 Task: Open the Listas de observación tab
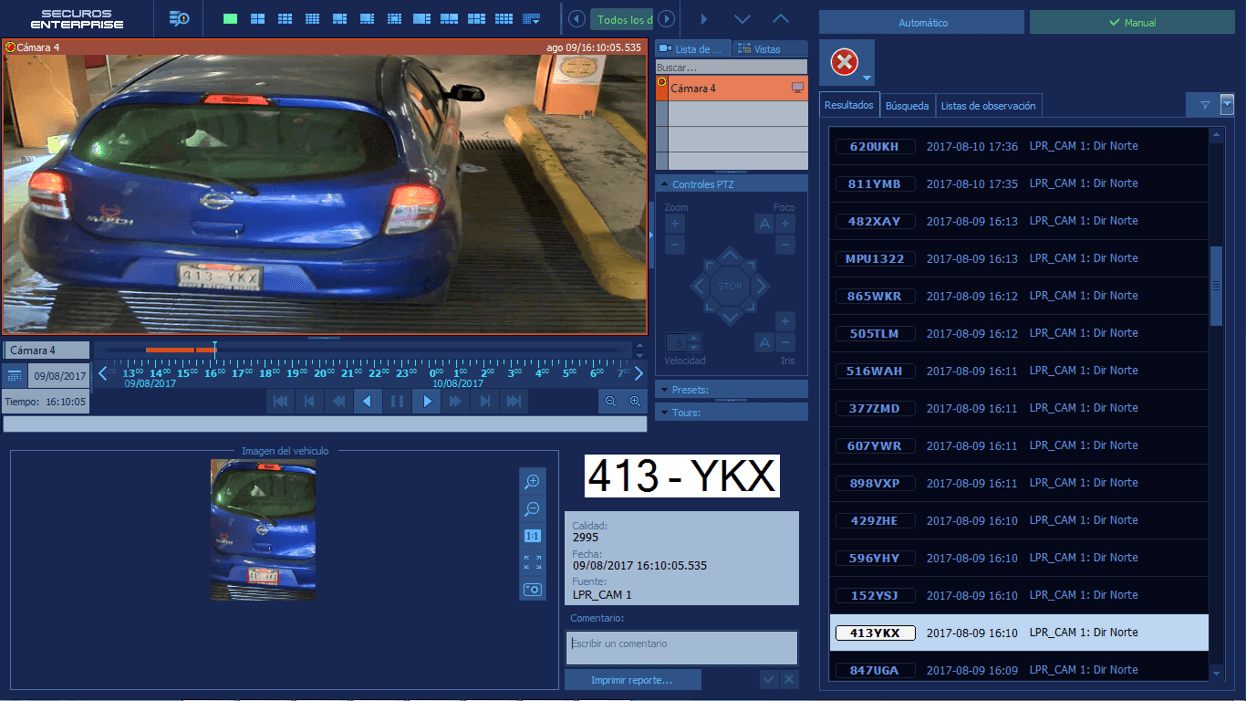click(x=988, y=105)
